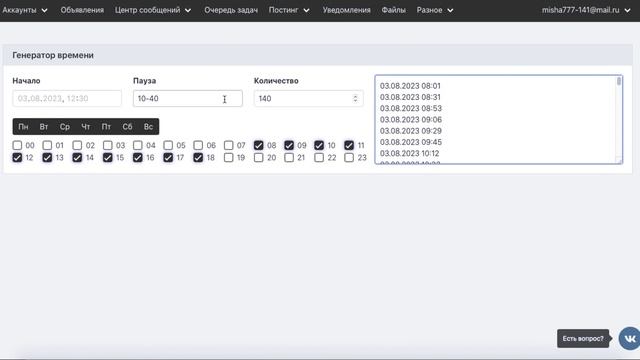Click the Есть вопрос? tooltip button

click(x=583, y=338)
